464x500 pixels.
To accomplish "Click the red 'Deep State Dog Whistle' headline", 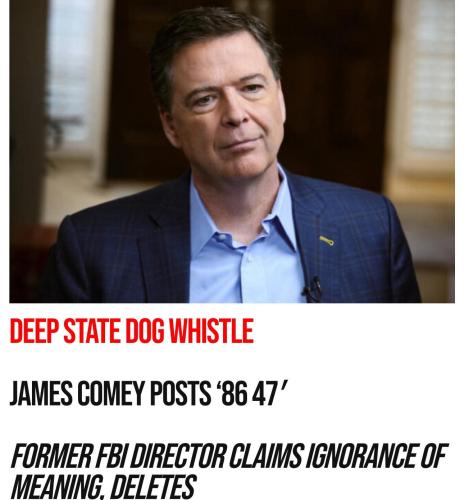I will [132, 331].
